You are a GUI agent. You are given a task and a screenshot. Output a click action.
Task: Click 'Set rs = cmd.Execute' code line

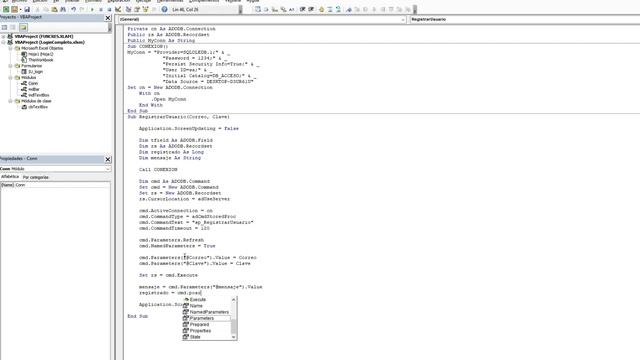click(x=168, y=275)
